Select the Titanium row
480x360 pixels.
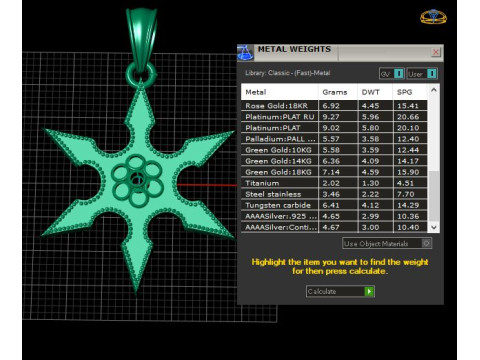(334, 183)
